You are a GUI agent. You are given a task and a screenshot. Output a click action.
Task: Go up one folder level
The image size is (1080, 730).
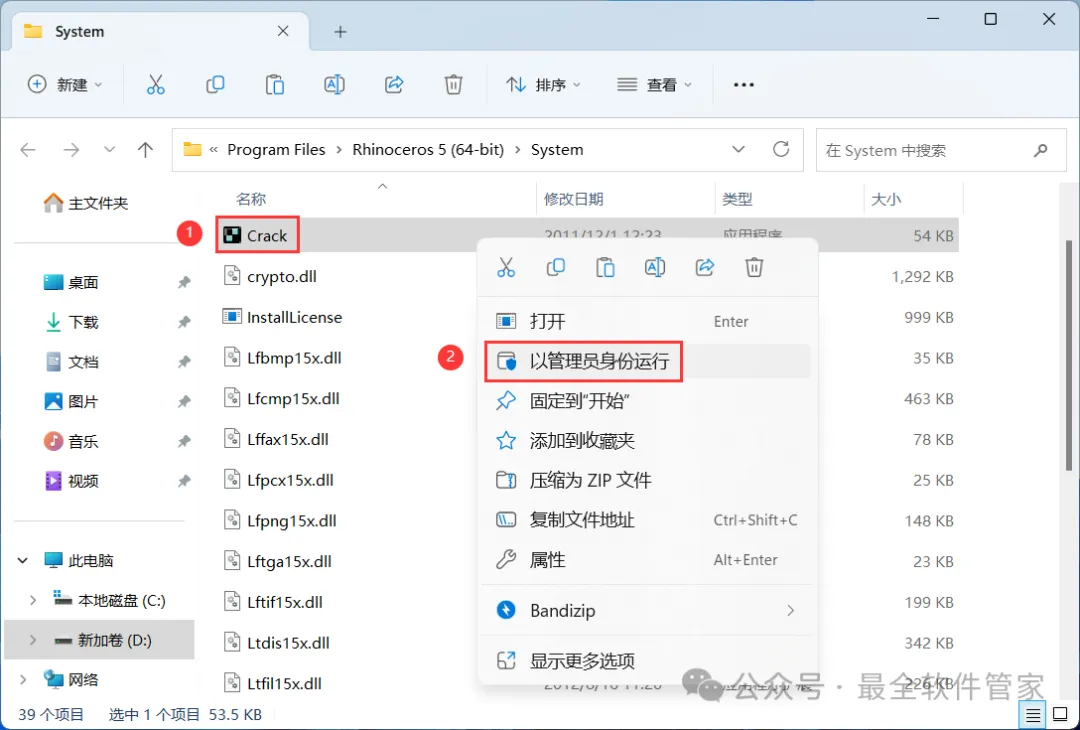click(x=145, y=149)
